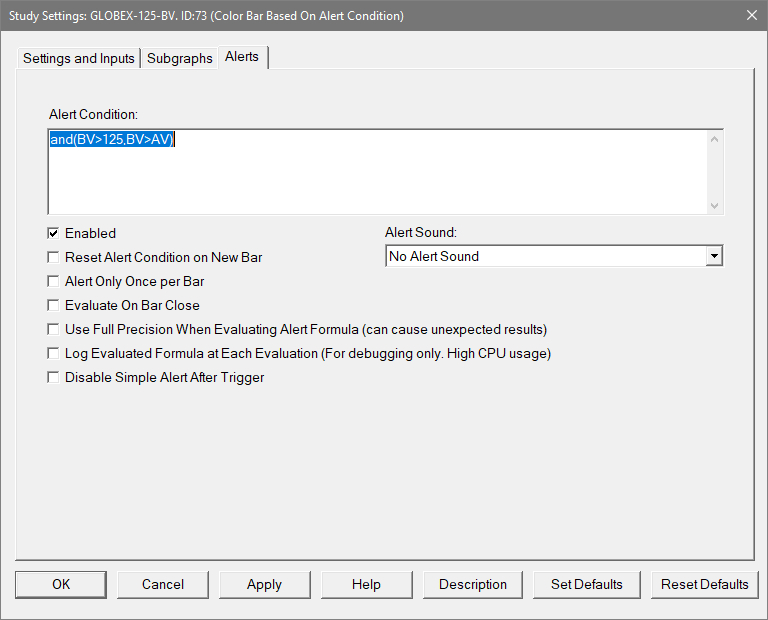Click the Cancel button
The width and height of the screenshot is (768, 620).
163,584
